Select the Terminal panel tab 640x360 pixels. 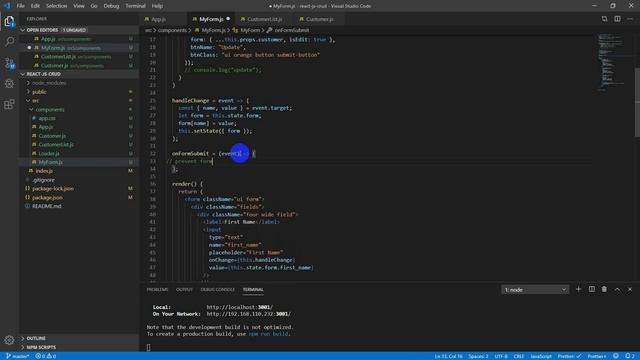253,289
